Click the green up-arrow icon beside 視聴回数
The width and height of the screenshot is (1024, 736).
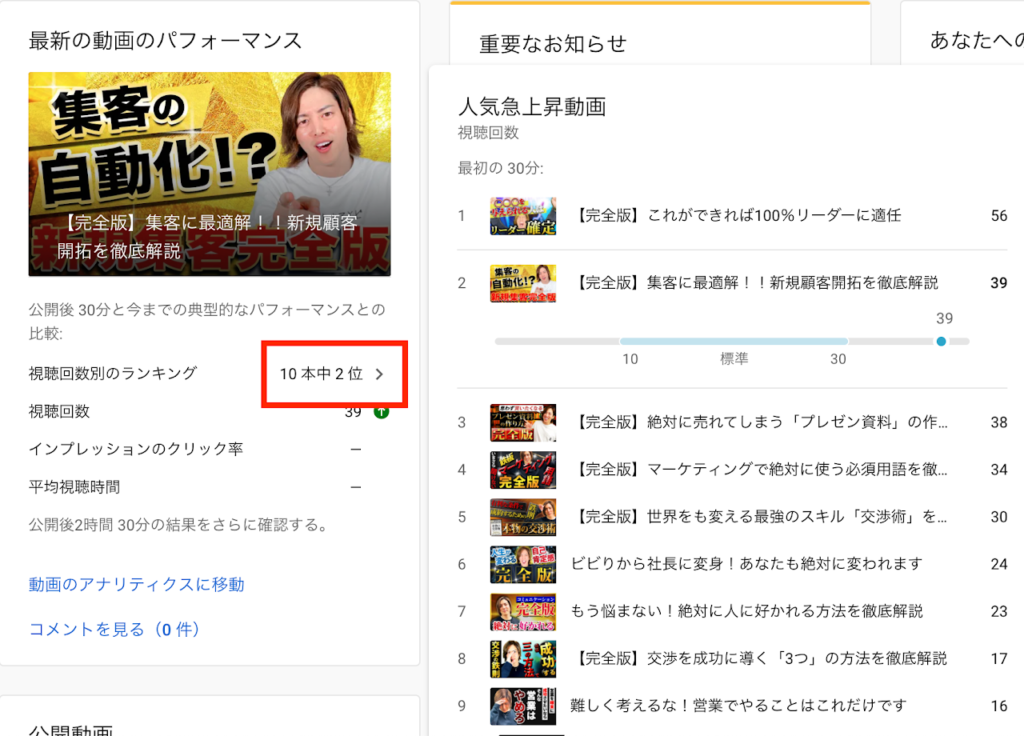[x=380, y=411]
